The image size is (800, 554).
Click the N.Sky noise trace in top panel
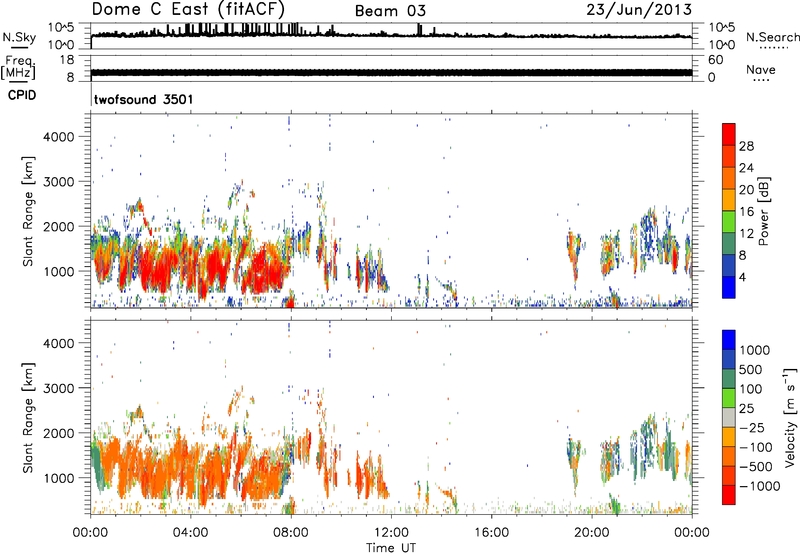tap(391, 34)
